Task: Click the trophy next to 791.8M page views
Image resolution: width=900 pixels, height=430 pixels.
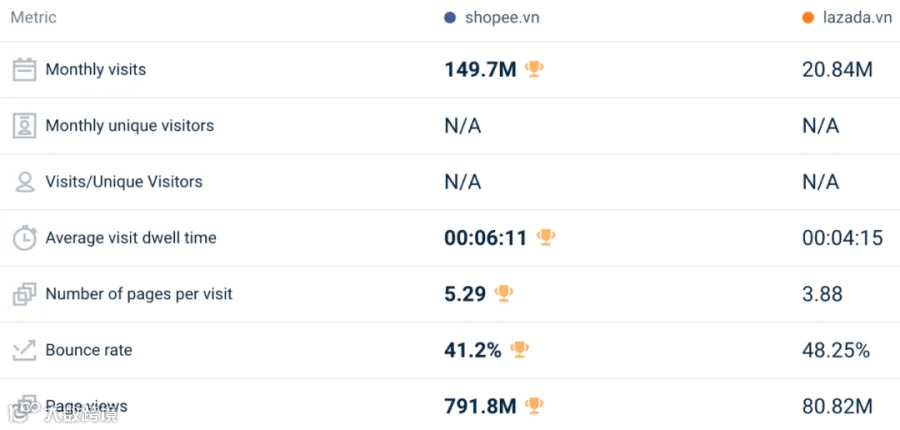Action: 534,405
